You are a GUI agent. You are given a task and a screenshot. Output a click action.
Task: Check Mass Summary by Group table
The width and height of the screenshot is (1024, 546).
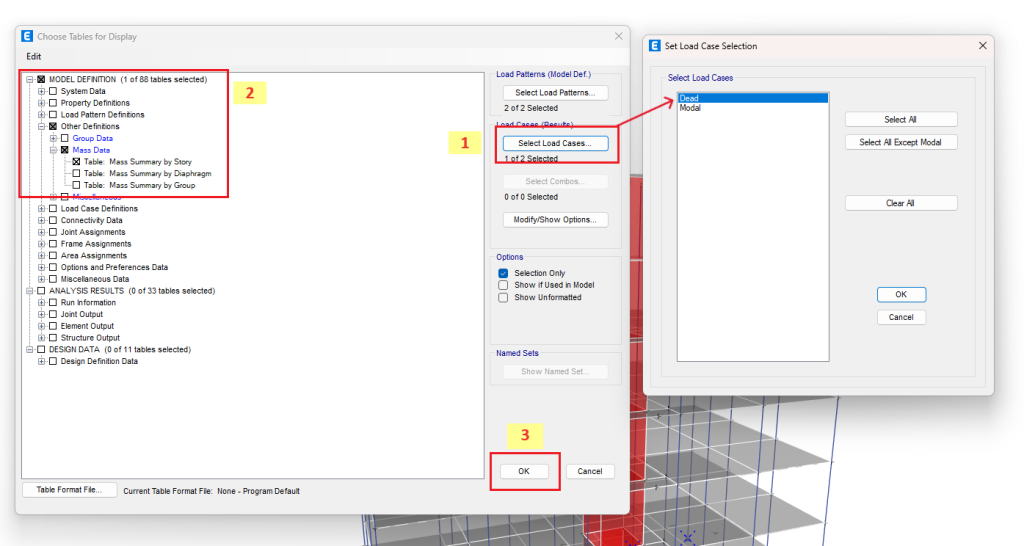tap(76, 185)
